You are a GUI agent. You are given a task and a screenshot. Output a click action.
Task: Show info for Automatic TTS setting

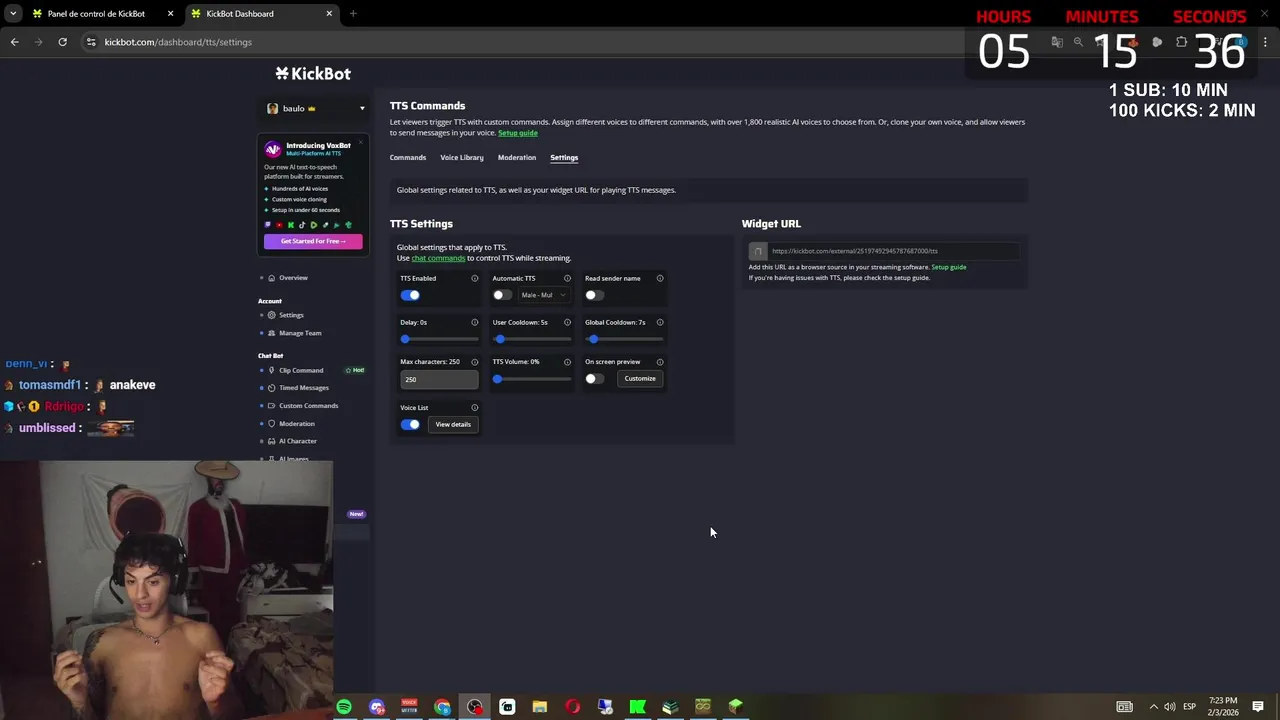click(x=567, y=278)
